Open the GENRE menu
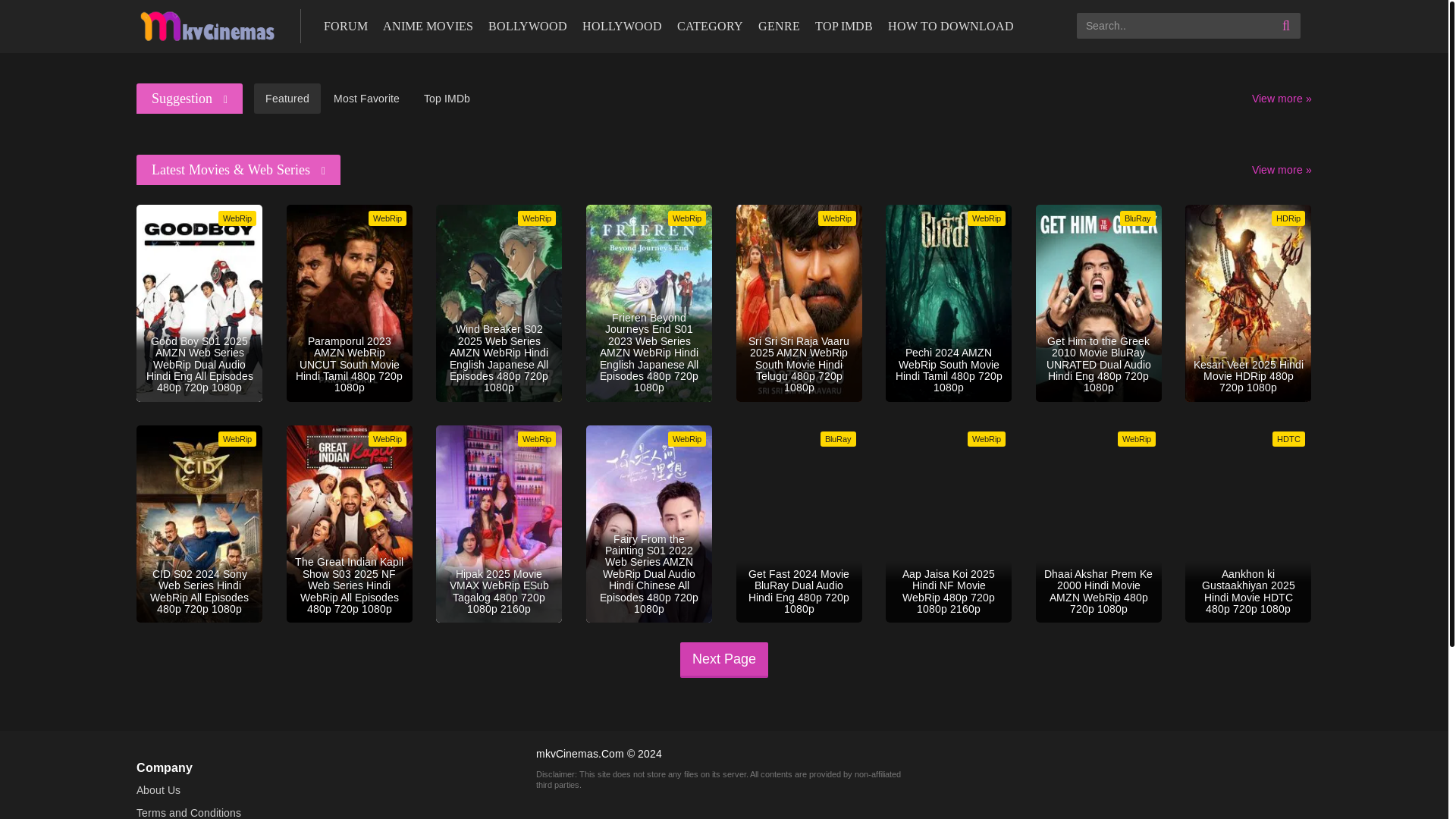The height and width of the screenshot is (819, 1456). pos(779,27)
